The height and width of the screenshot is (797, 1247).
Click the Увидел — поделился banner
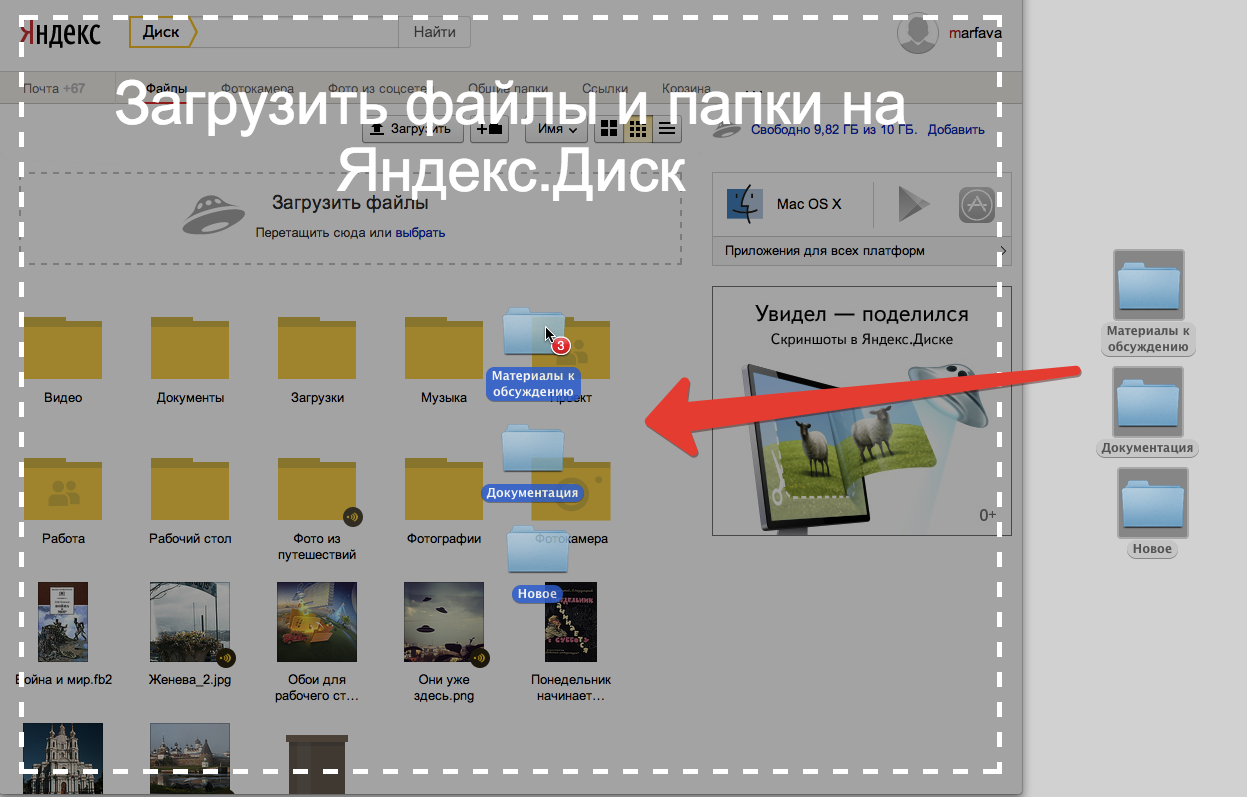pyautogui.click(x=861, y=411)
